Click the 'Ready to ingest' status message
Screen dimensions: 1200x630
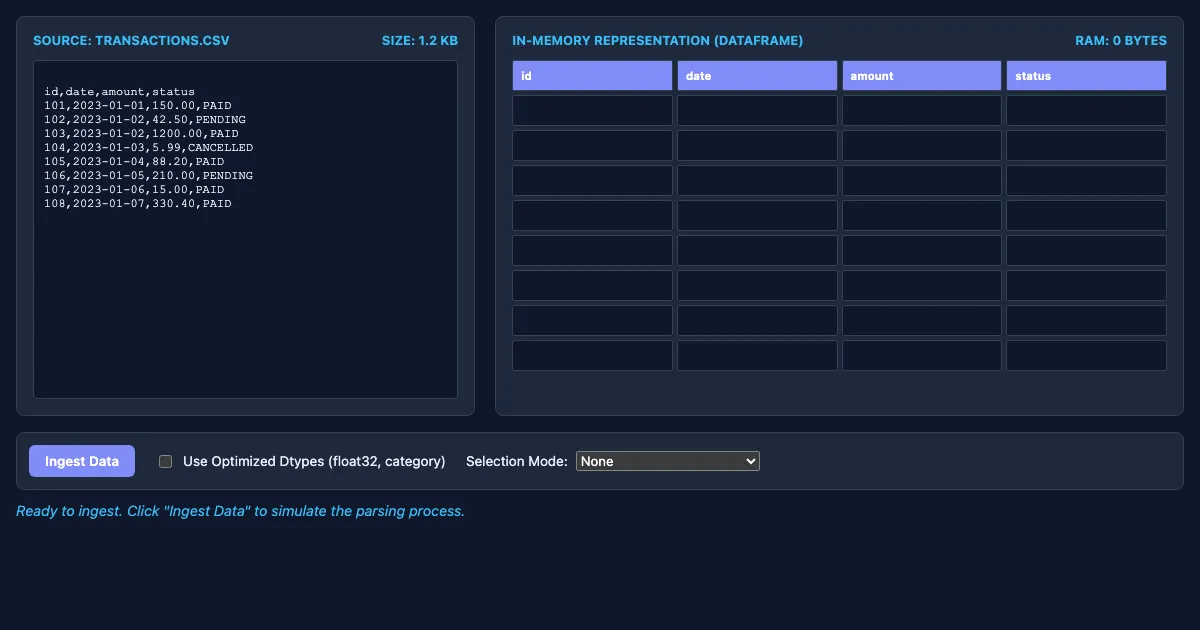(x=240, y=511)
